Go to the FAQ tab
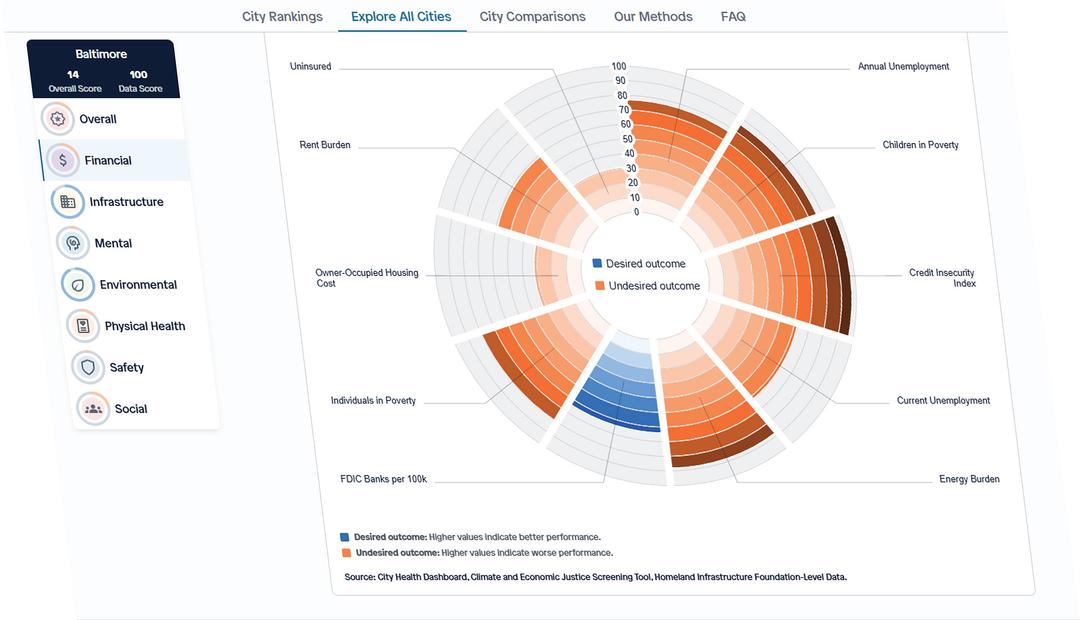Image resolution: width=1080 pixels, height=620 pixels. (x=733, y=17)
